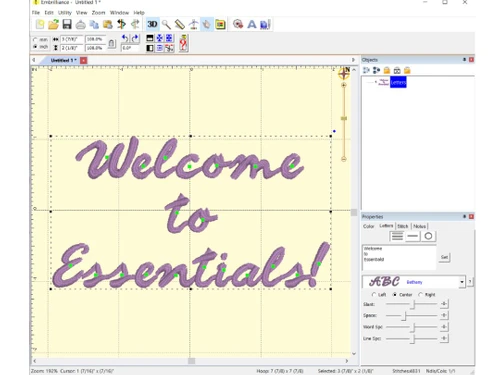Click the merge design icon after letter A
Screen dimensions: 500x375
tap(265, 24)
